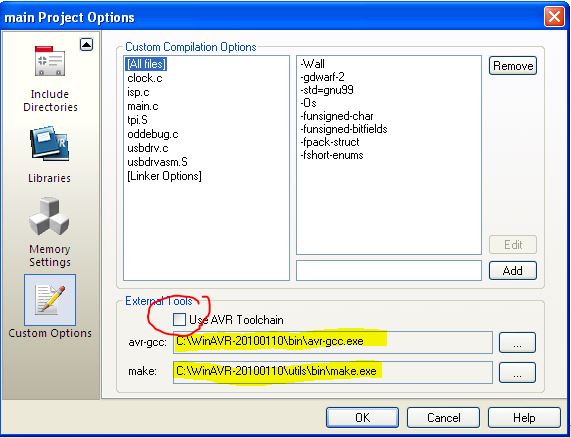Select usbdrvasm.S in the file list
Image resolution: width=571 pixels, height=438 pixels.
coord(157,162)
